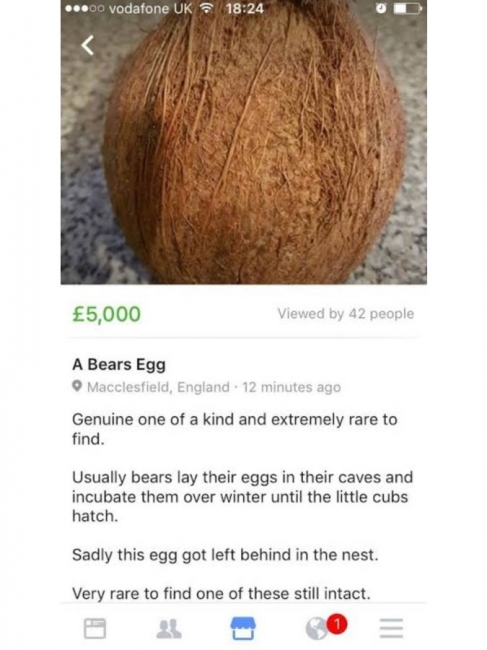Open the Macclesfield, England location link
The image size is (487, 650).
[x=158, y=387]
